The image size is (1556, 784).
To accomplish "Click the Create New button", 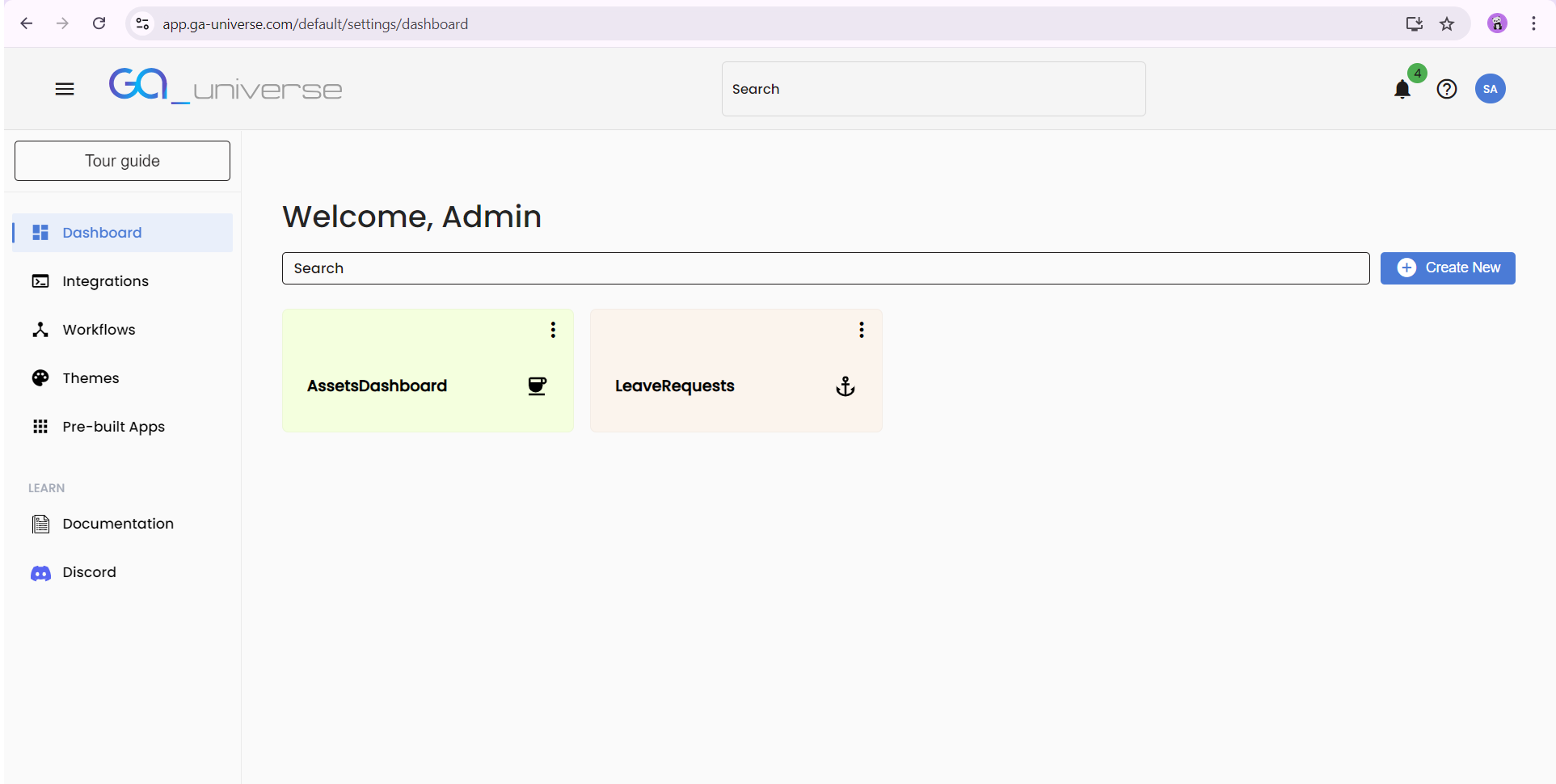I will tap(1448, 268).
